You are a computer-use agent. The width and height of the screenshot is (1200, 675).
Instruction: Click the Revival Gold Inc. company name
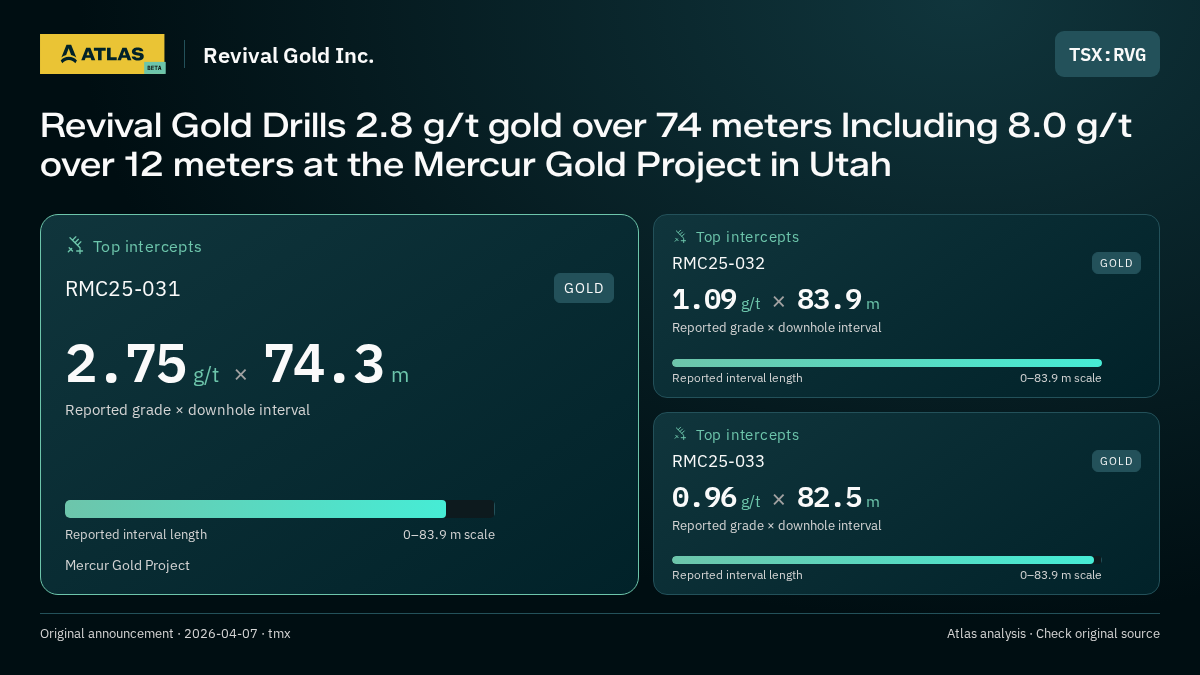[288, 55]
